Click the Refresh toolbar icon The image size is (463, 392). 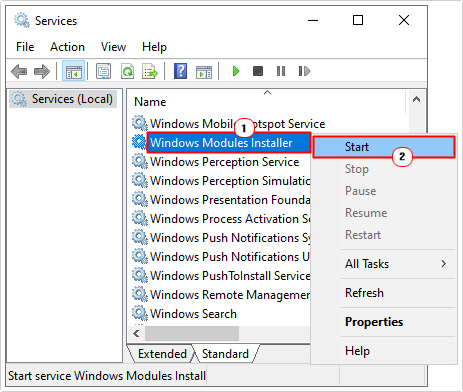coord(127,71)
